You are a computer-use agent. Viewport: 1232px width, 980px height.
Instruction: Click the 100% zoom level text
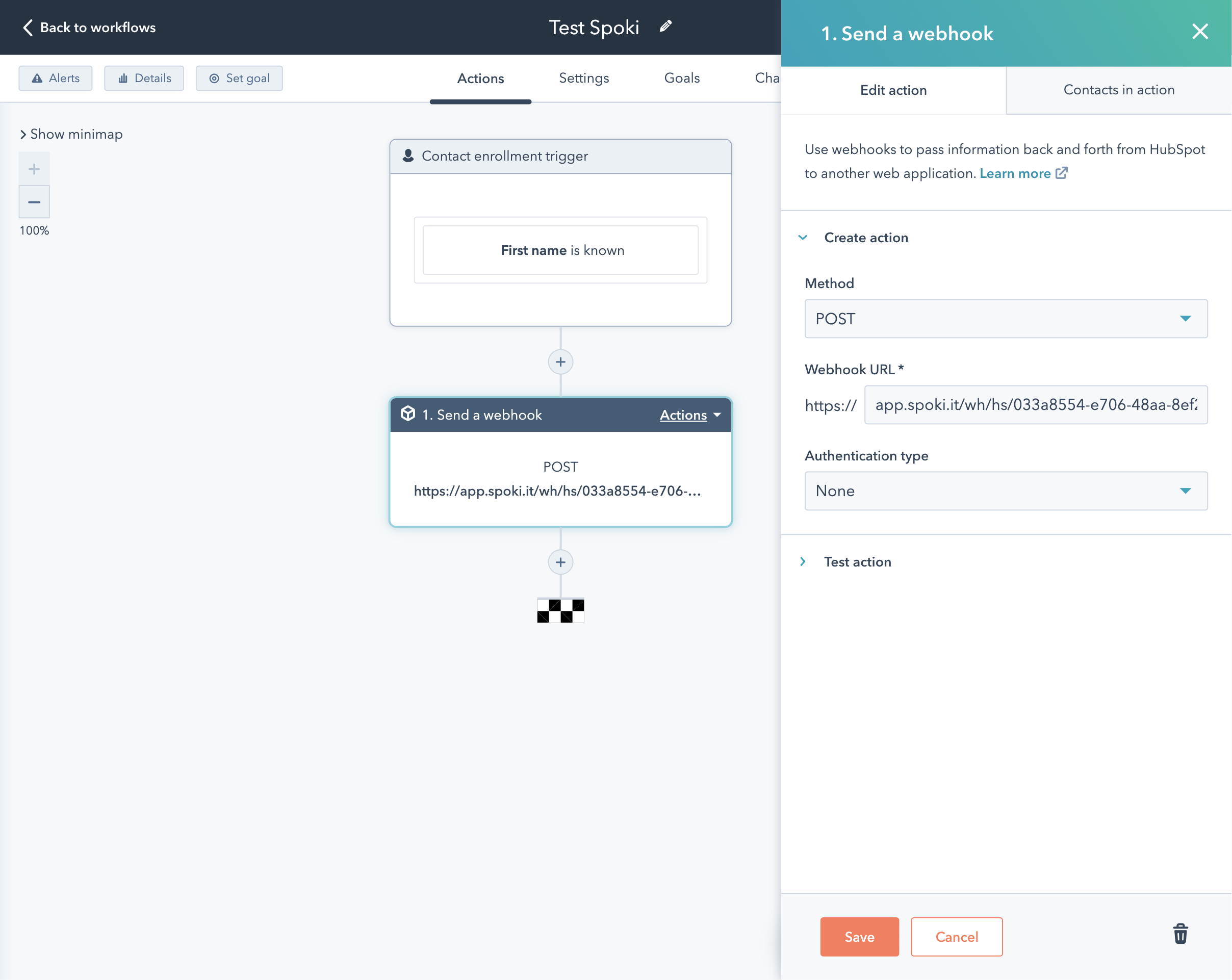coord(34,230)
